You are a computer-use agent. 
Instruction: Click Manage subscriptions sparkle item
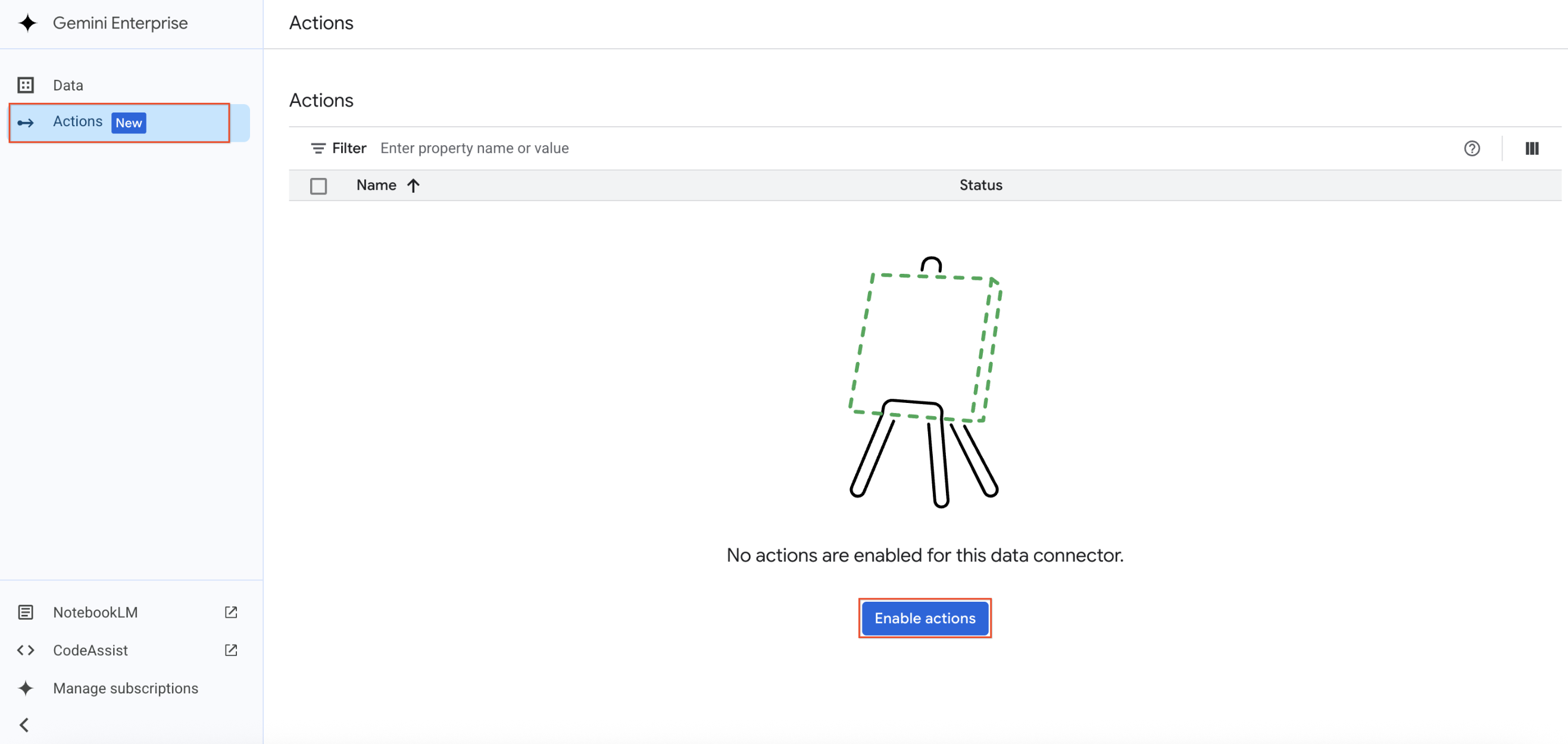pyautogui.click(x=126, y=689)
